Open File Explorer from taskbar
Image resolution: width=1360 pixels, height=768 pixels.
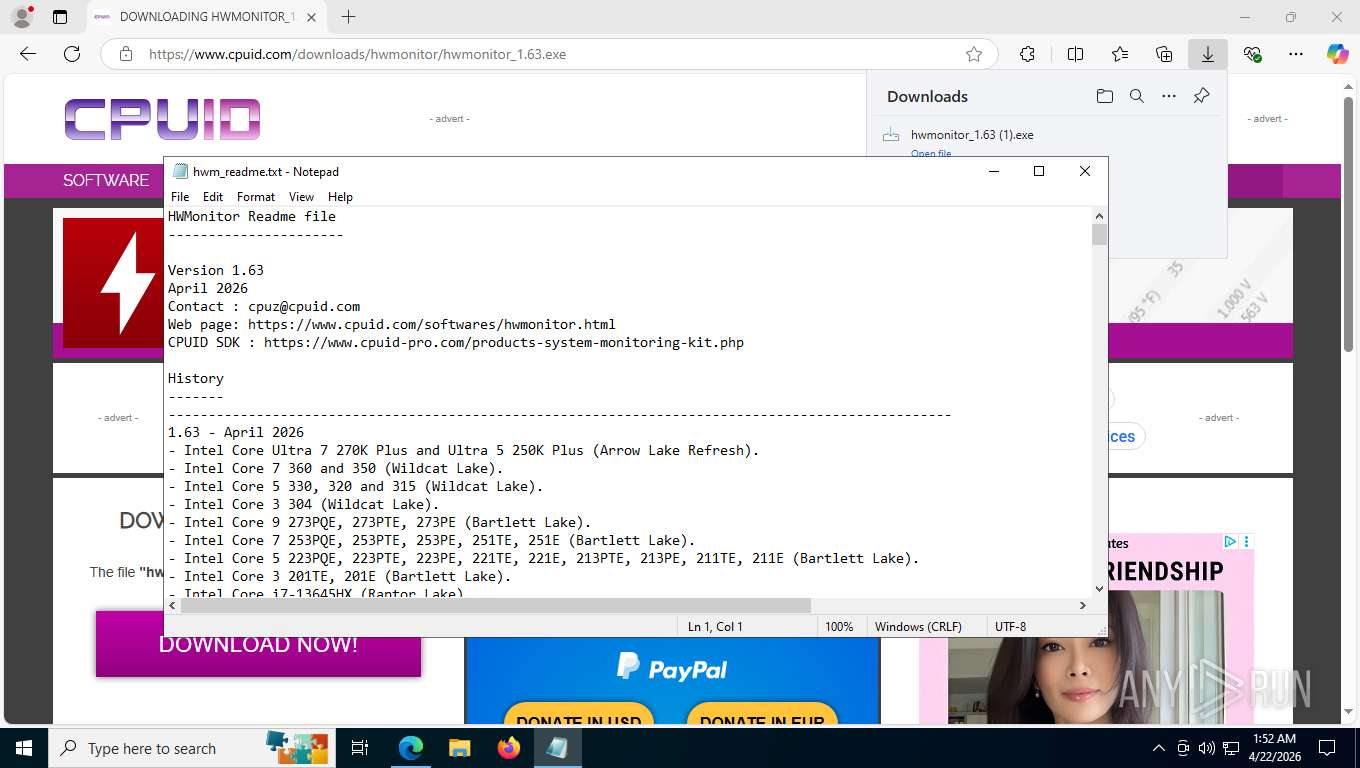(x=459, y=748)
